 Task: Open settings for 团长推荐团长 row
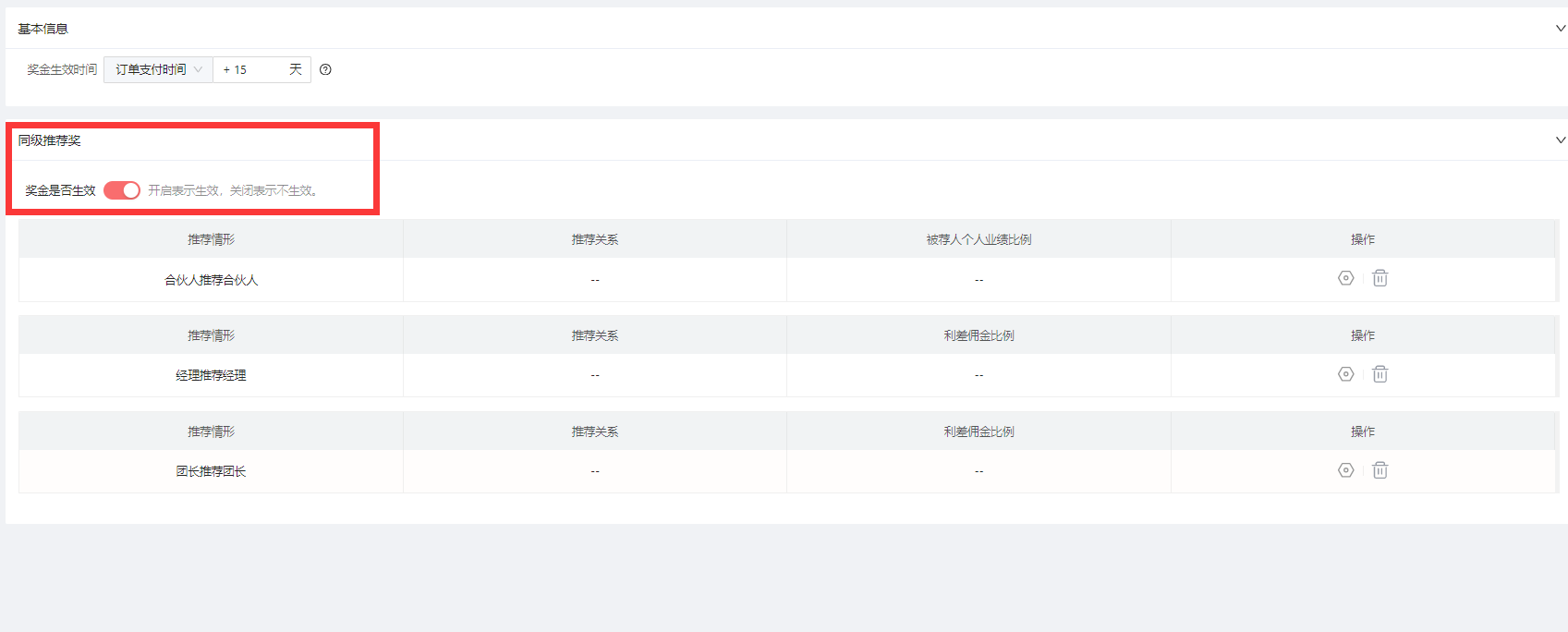(1345, 470)
